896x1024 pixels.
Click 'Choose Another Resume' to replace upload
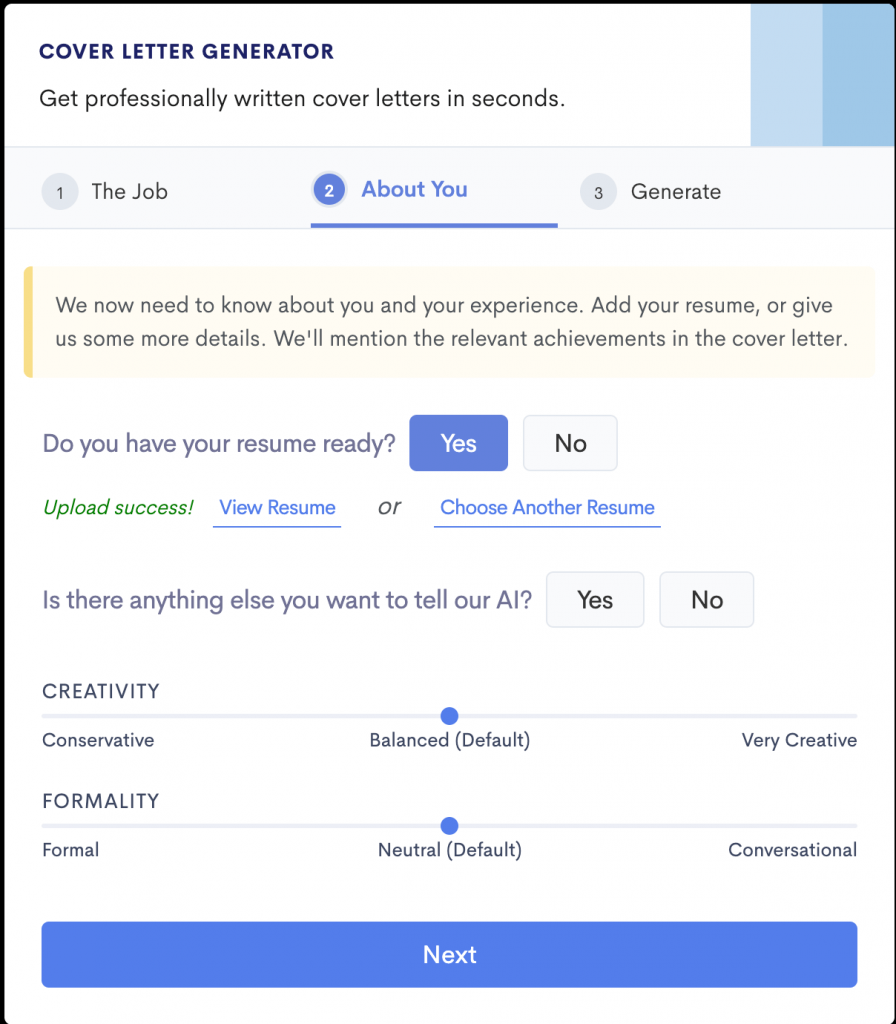coord(546,507)
